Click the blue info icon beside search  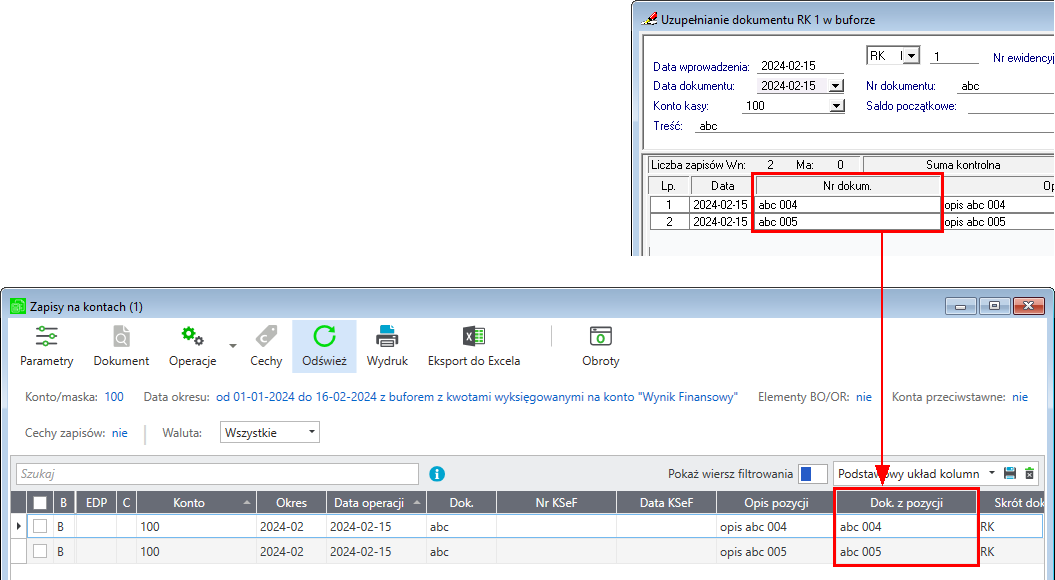tap(437, 474)
